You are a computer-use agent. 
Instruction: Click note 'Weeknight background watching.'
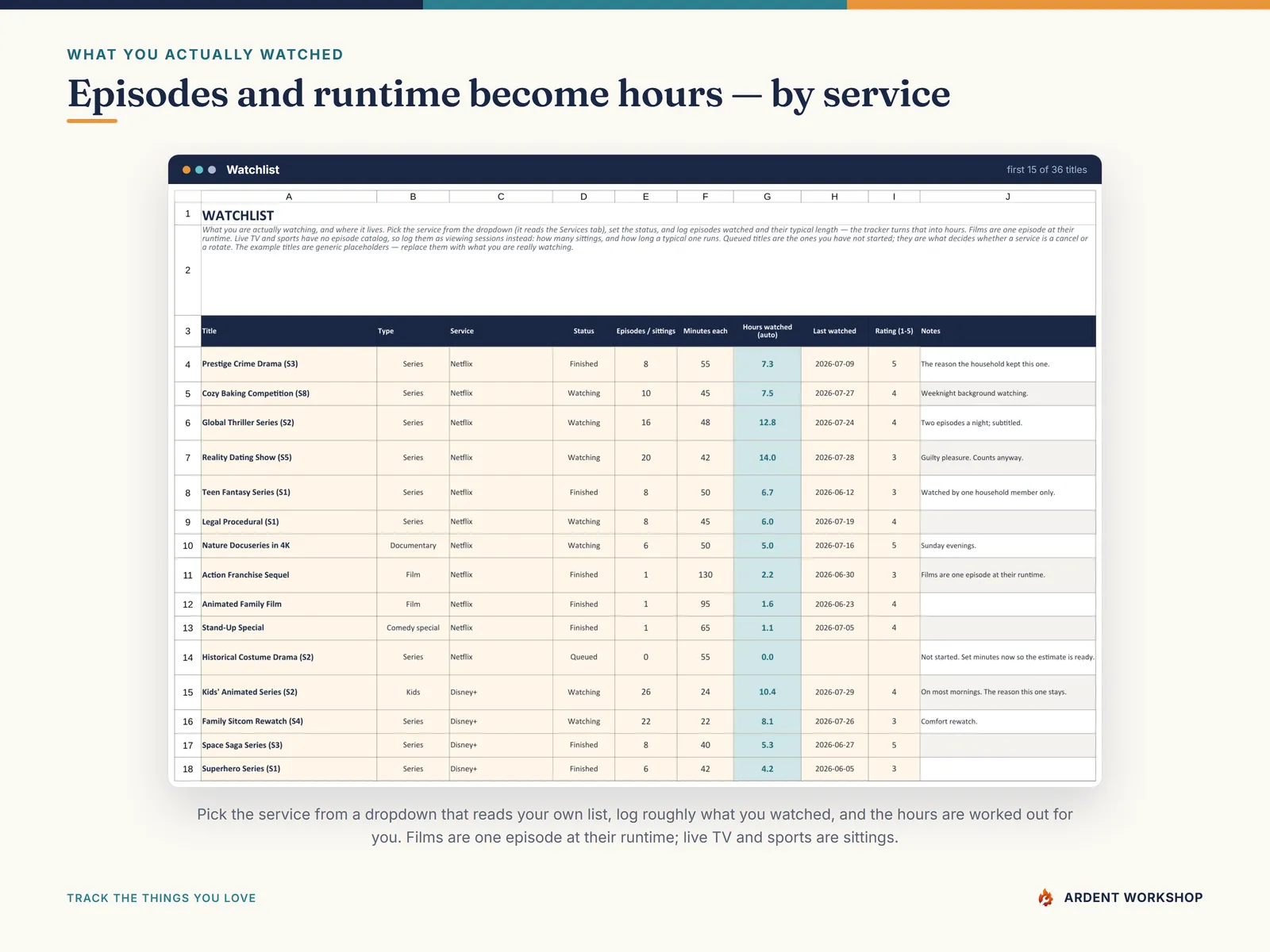pos(1008,393)
